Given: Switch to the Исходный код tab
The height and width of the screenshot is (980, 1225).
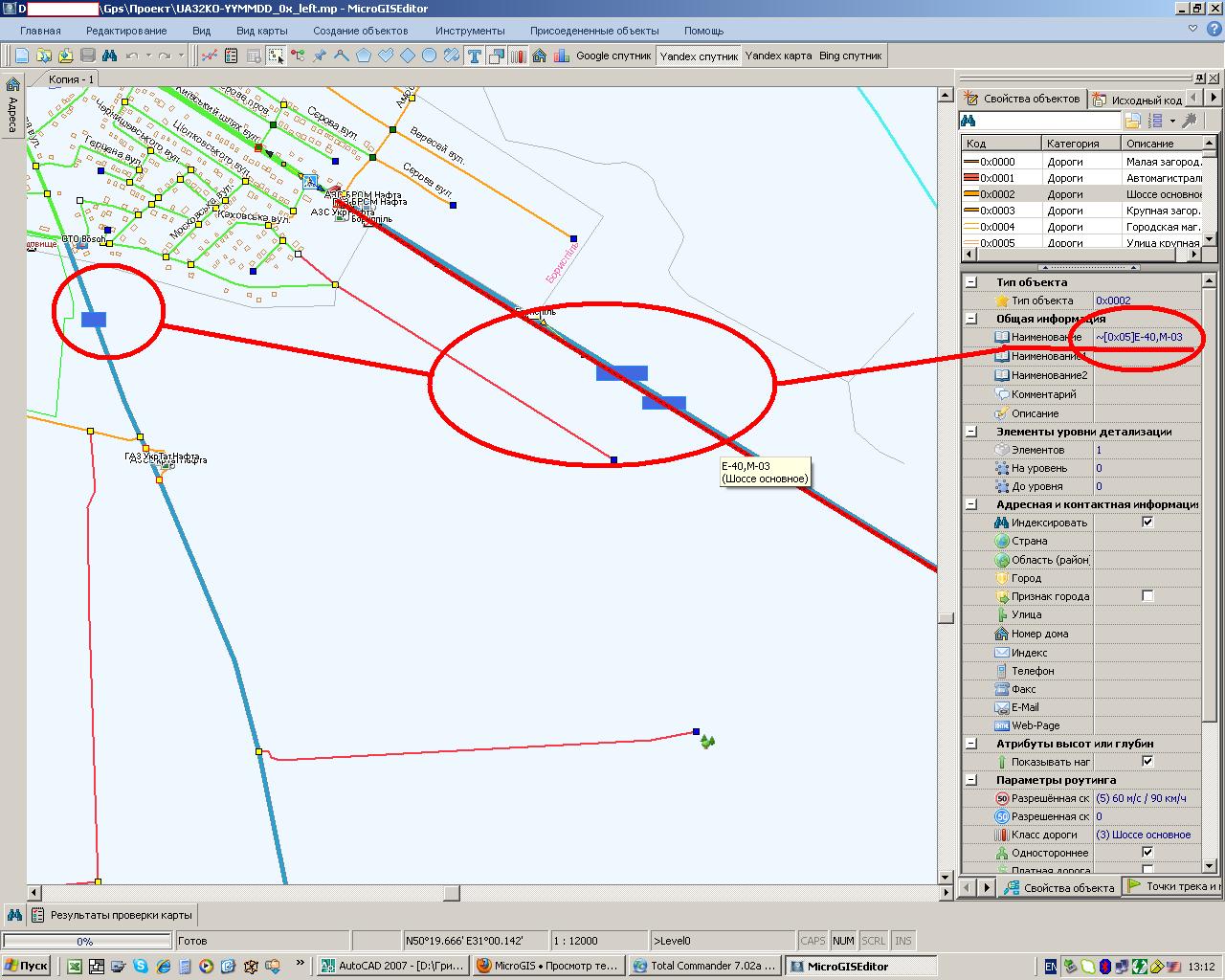Looking at the screenshot, I should click(x=1139, y=99).
